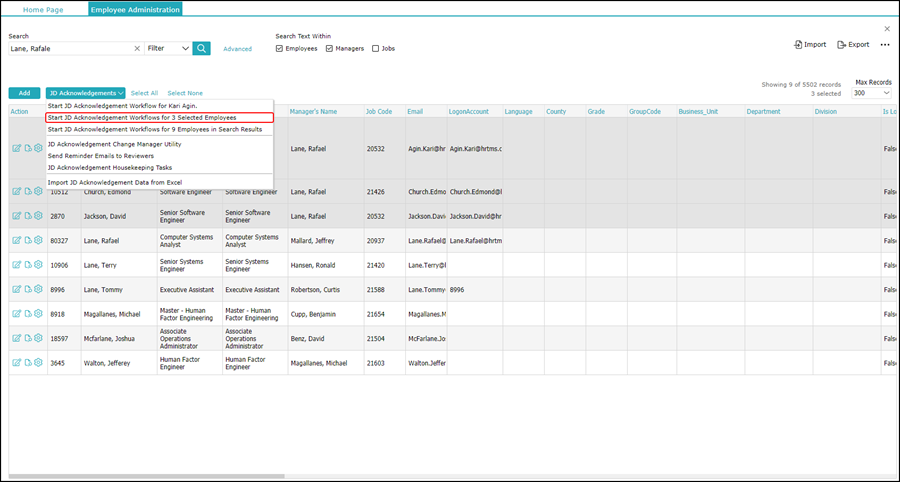Open the settings gear for Lane, Tommy row
The width and height of the screenshot is (900, 482).
[38, 289]
